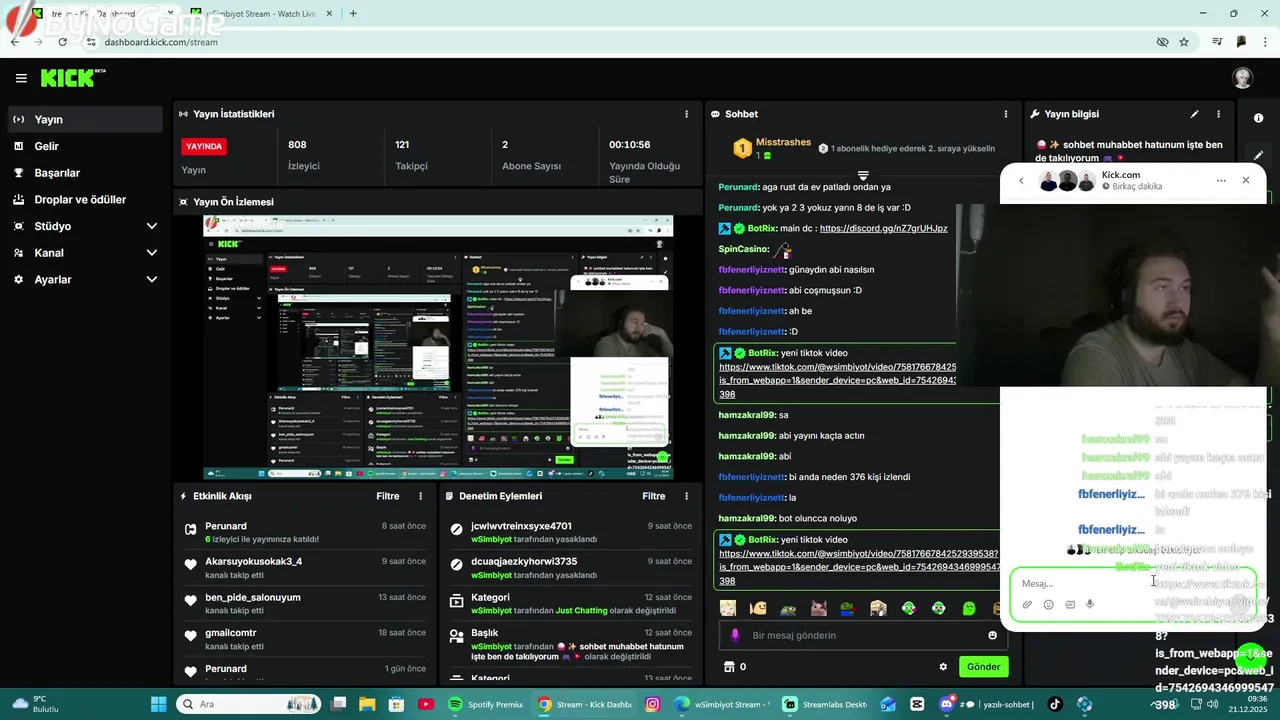Open the Etkinlik Akışı panel options menu
Screen dimensions: 1280x720
[x=420, y=496]
